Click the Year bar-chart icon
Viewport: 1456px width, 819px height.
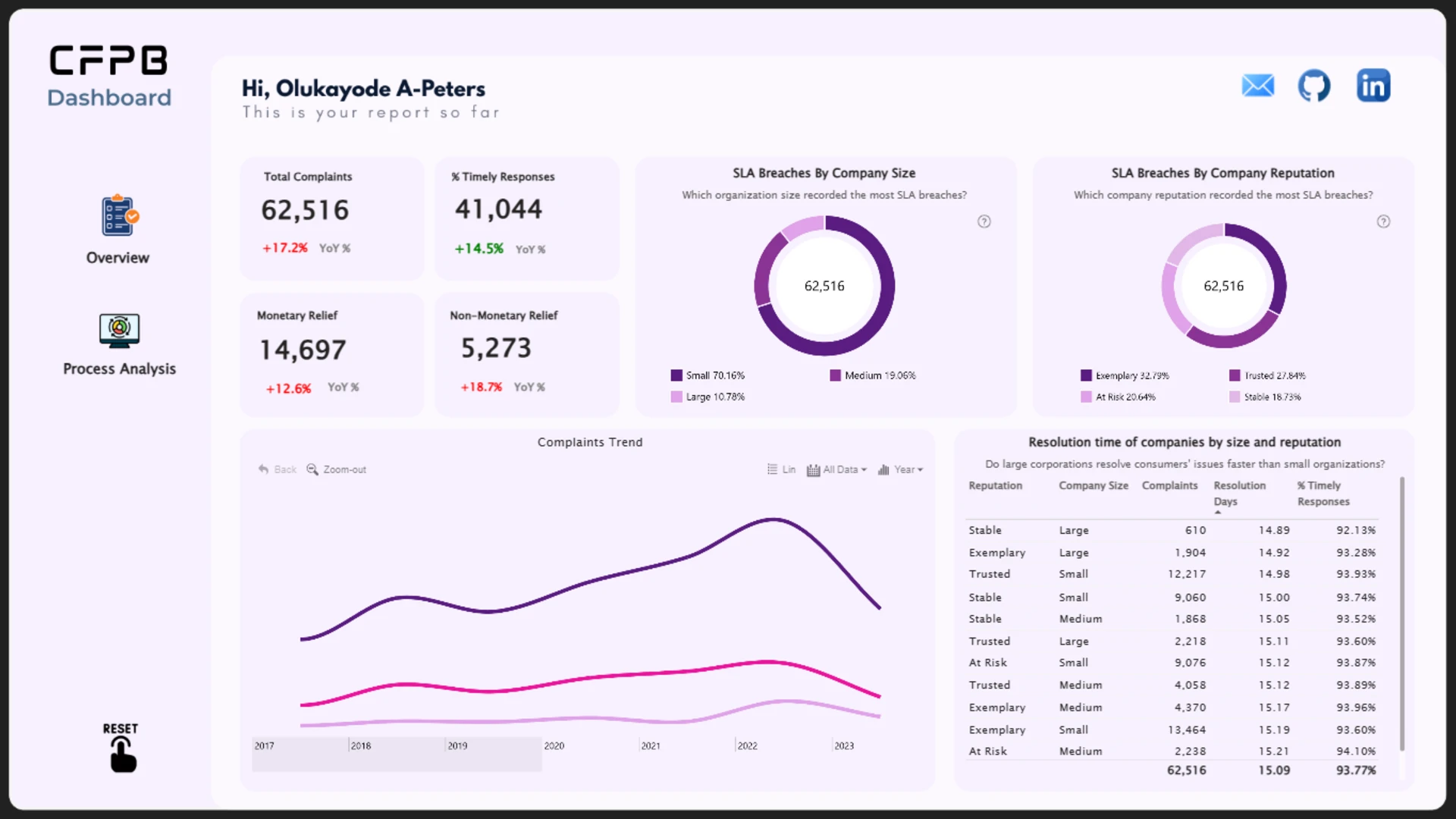[x=883, y=470]
